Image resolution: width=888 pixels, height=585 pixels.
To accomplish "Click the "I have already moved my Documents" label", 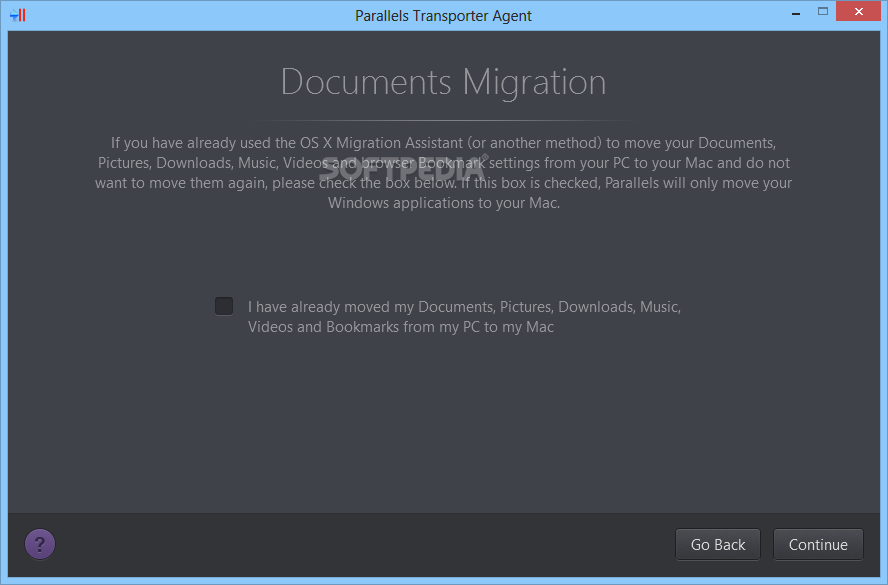I will [x=464, y=317].
